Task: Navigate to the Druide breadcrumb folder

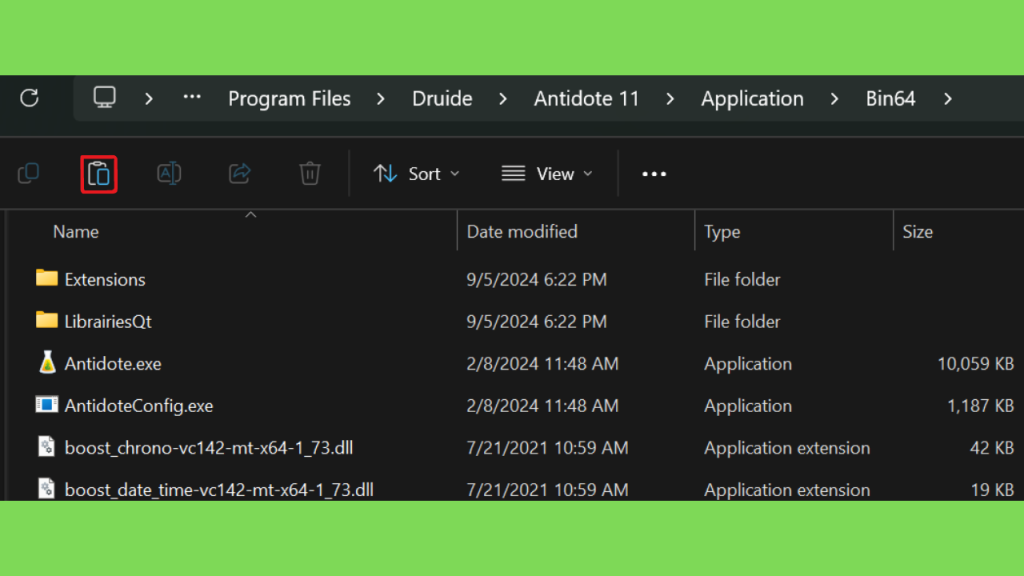Action: [x=442, y=99]
